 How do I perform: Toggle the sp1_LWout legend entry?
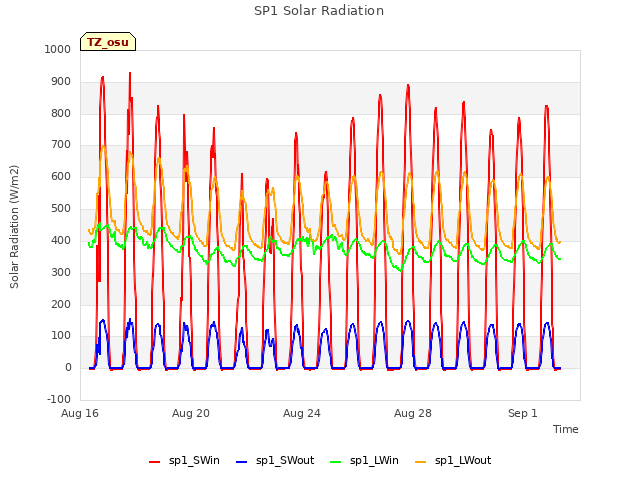pyautogui.click(x=453, y=461)
